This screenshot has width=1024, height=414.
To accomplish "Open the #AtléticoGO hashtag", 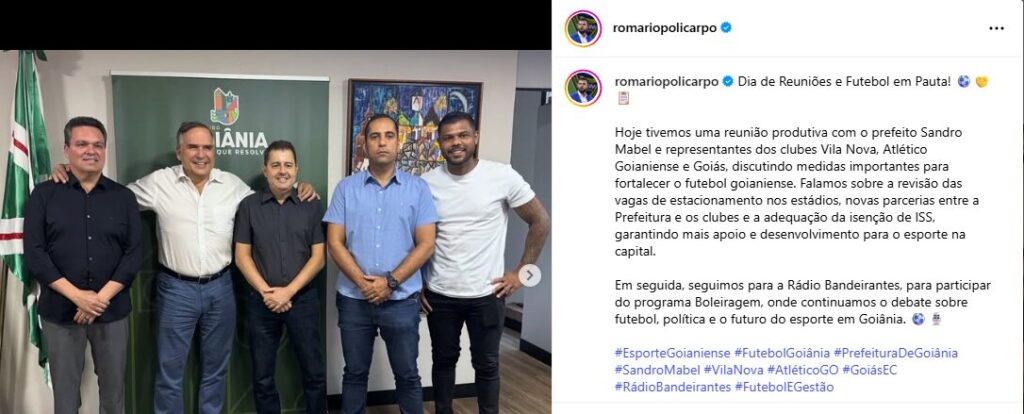I will pyautogui.click(x=802, y=370).
